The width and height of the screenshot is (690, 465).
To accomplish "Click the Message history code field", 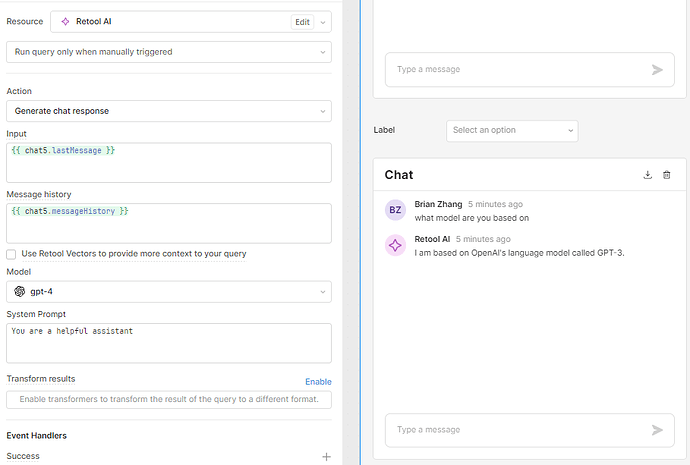I will click(169, 223).
